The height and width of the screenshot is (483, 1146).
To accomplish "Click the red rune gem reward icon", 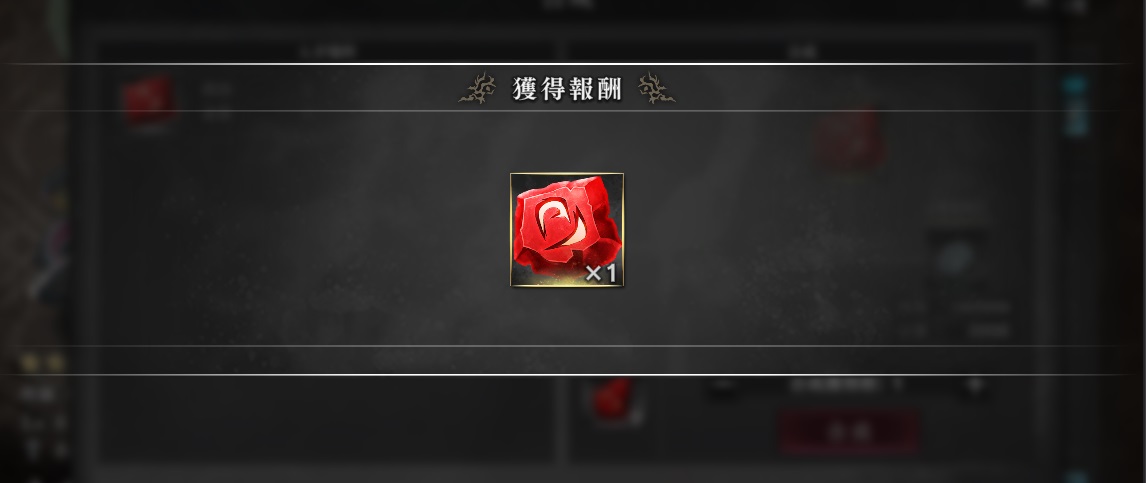I will [x=566, y=229].
